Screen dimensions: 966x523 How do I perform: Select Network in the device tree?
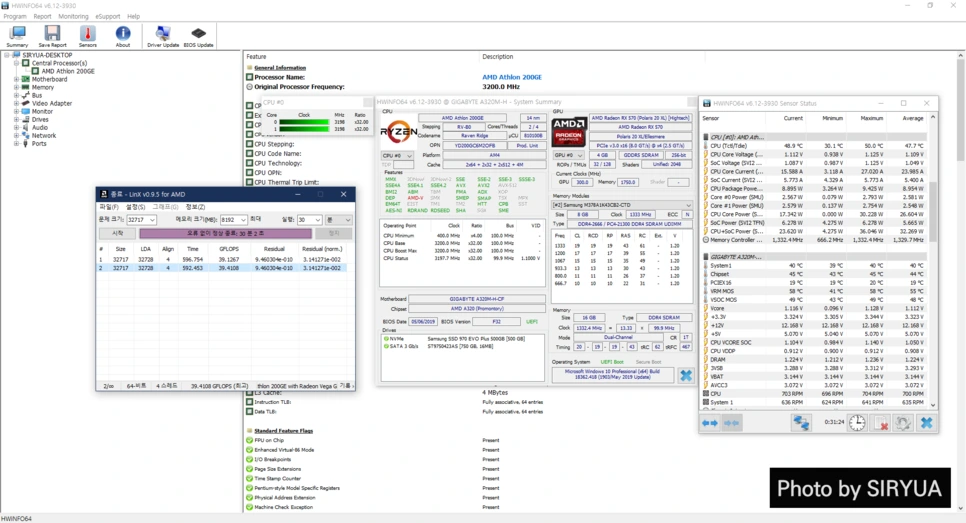tap(44, 136)
